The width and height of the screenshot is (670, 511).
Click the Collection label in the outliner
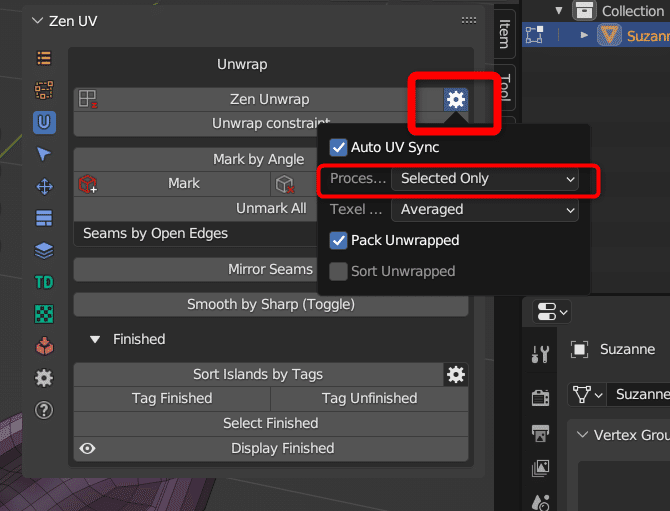point(633,11)
